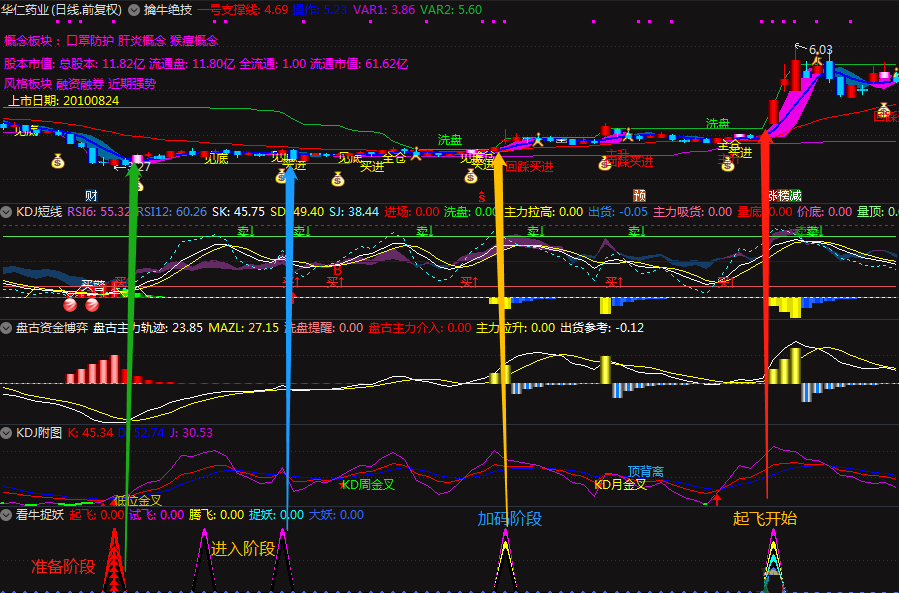This screenshot has width=899, height=593.
Task: Expand the KDJ短线 indicator panel menu
Action: click(6, 212)
